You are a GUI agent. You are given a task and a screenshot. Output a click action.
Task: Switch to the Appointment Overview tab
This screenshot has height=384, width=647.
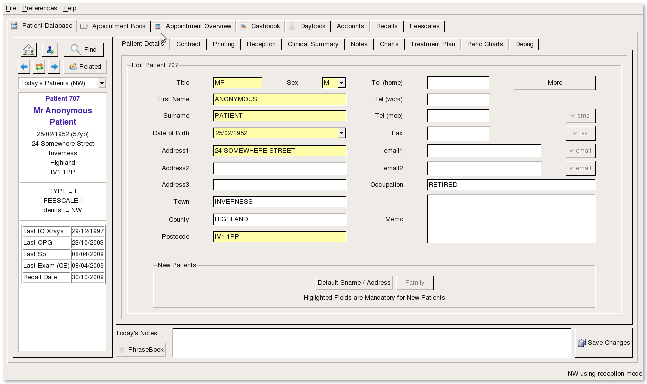point(193,26)
